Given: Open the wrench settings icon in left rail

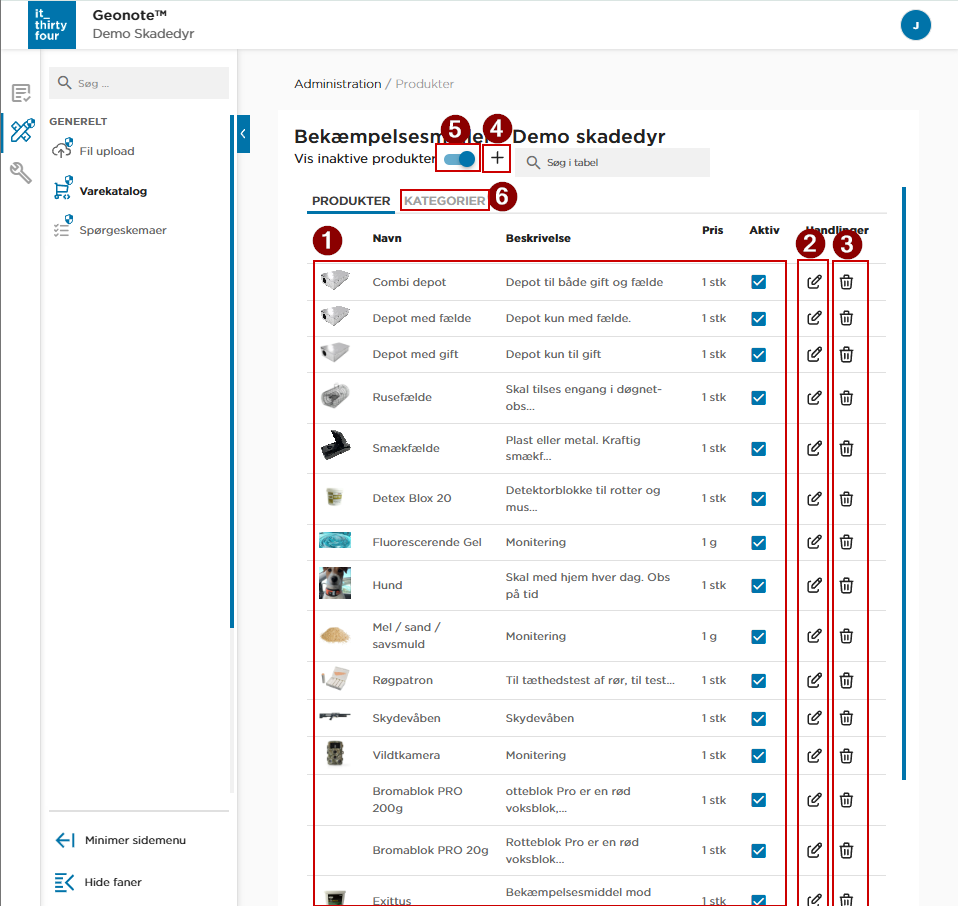Looking at the screenshot, I should [21, 173].
